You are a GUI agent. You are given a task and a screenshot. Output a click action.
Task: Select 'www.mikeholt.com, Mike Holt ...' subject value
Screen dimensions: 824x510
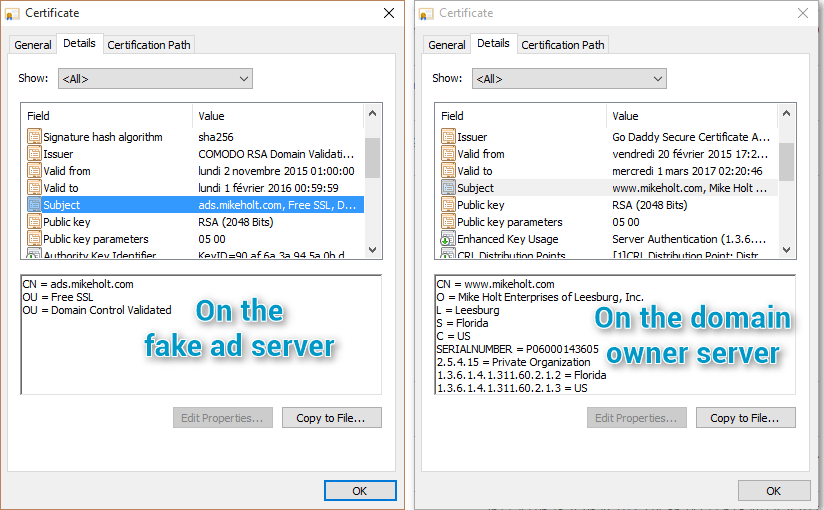pyautogui.click(x=689, y=188)
